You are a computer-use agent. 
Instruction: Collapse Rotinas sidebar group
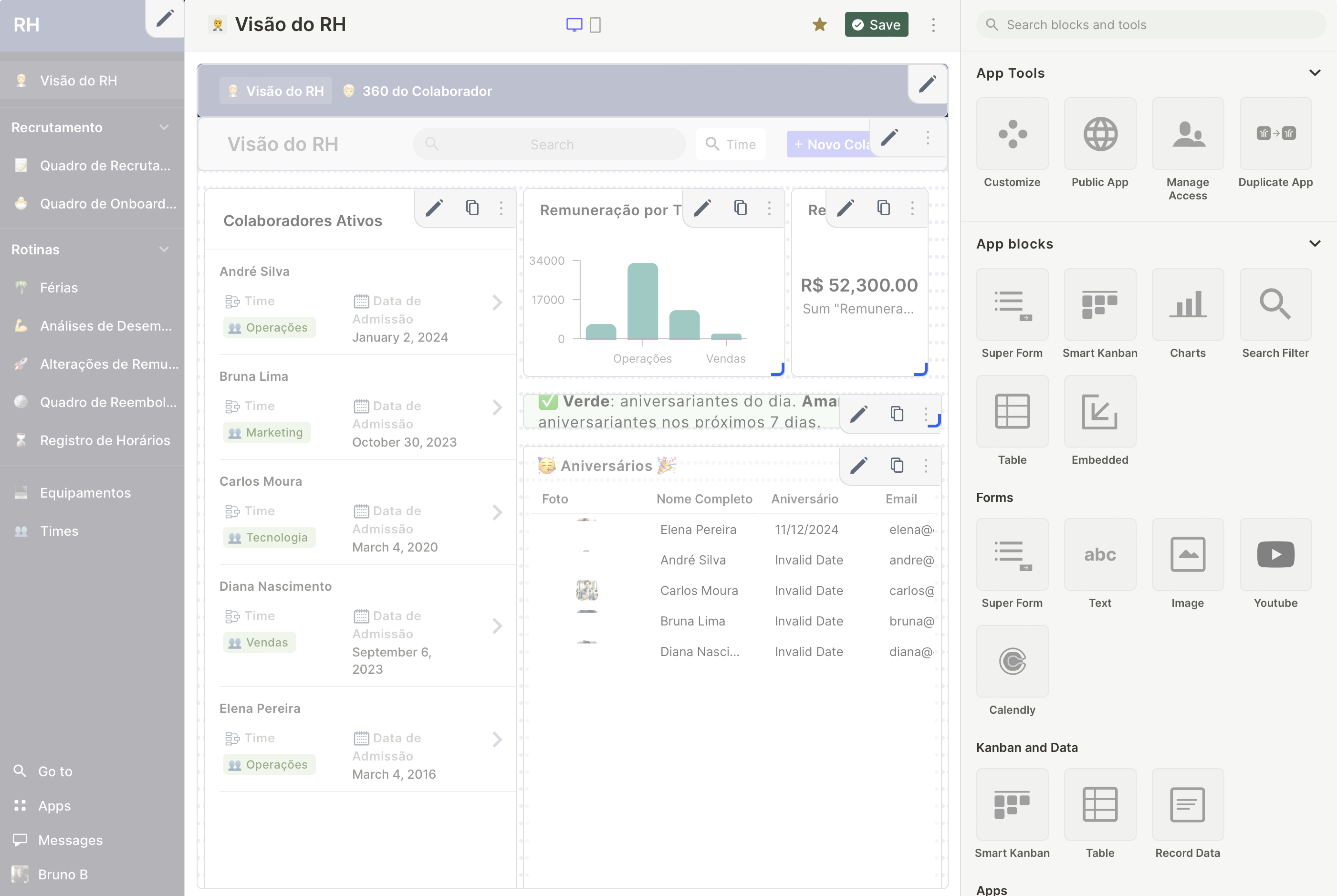click(x=164, y=249)
